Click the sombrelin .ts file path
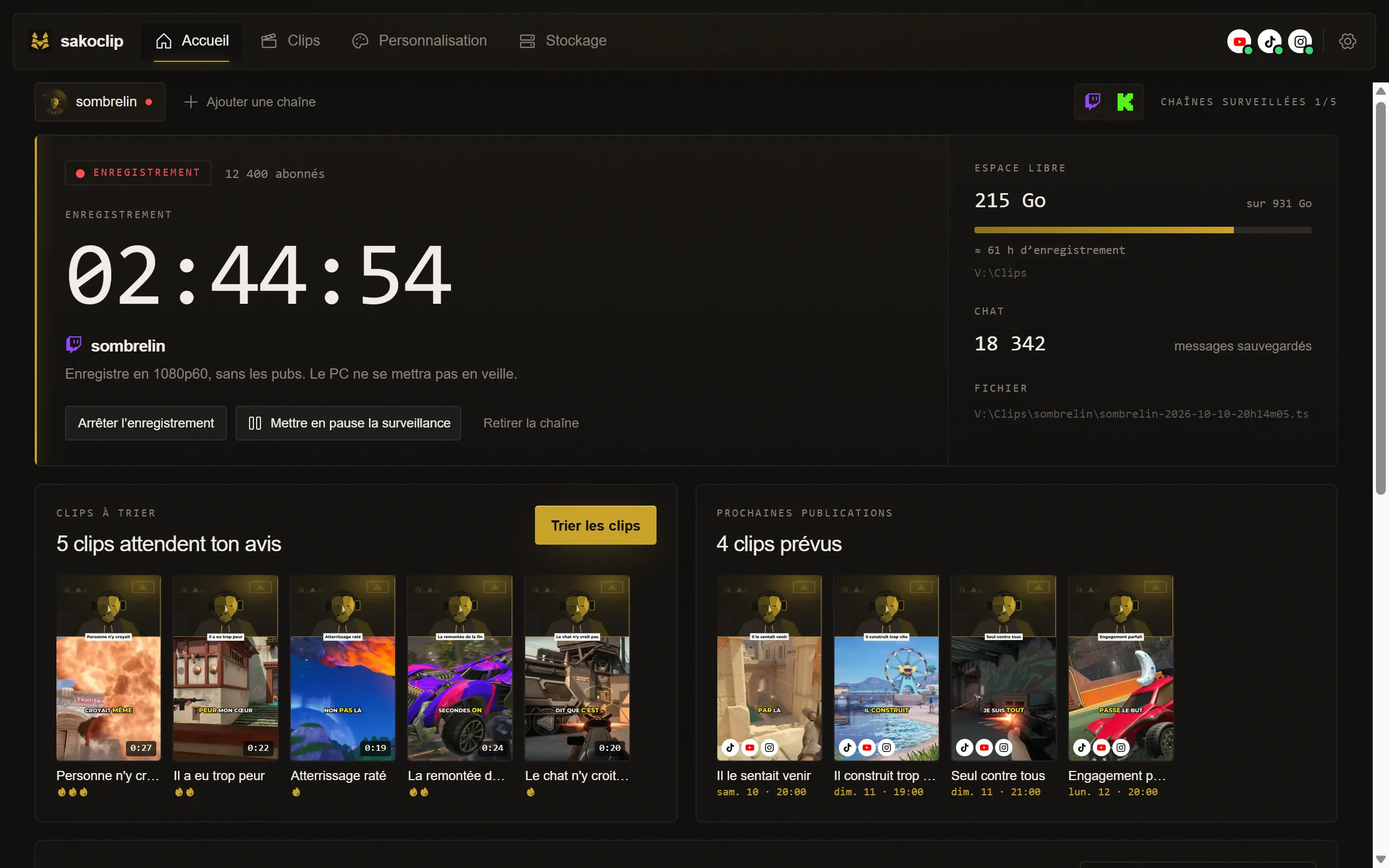Viewport: 1389px width, 868px height. (1142, 414)
